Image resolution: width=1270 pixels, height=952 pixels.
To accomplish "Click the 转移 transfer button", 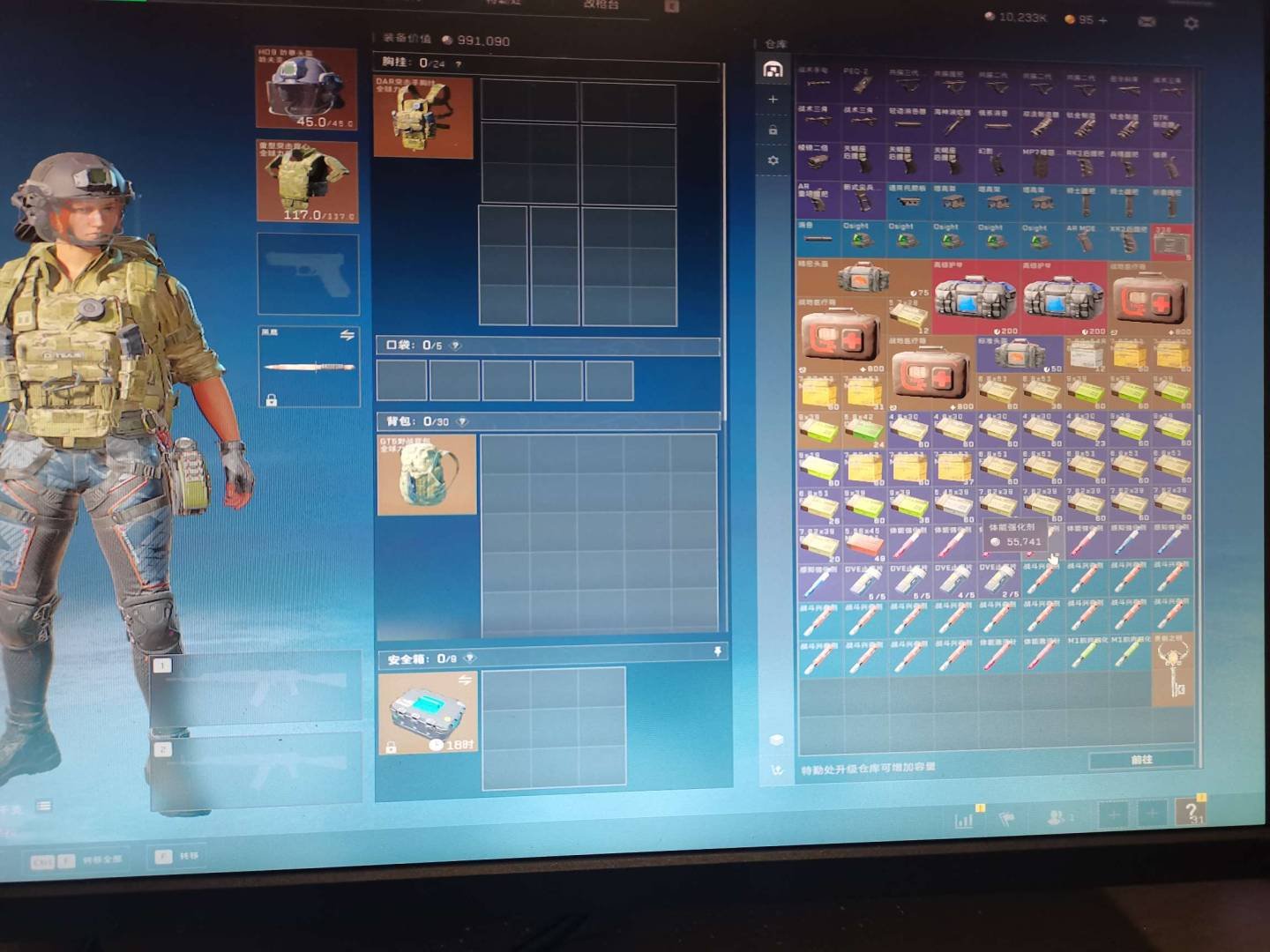I will coord(176,856).
